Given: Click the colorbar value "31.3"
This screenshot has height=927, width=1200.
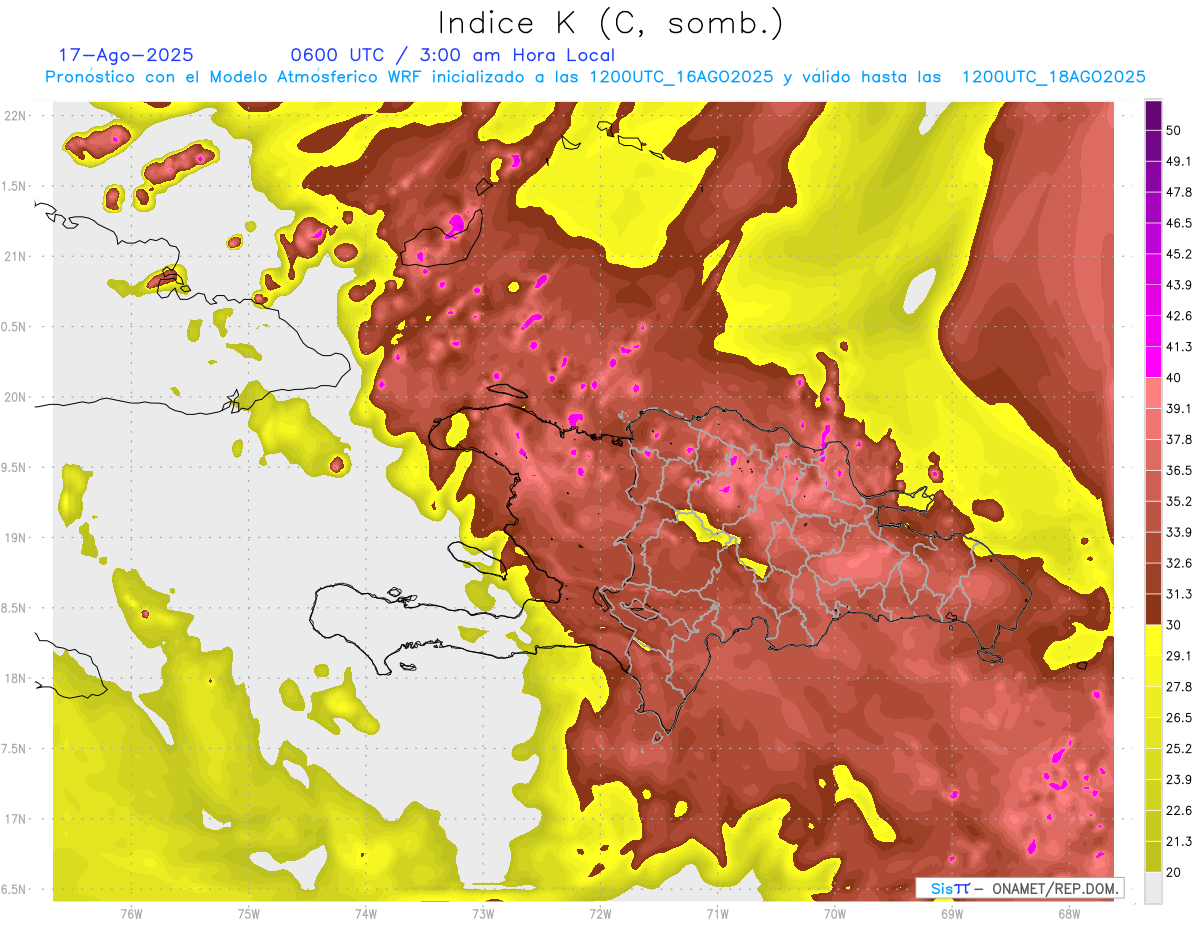Looking at the screenshot, I should pos(1179,594).
